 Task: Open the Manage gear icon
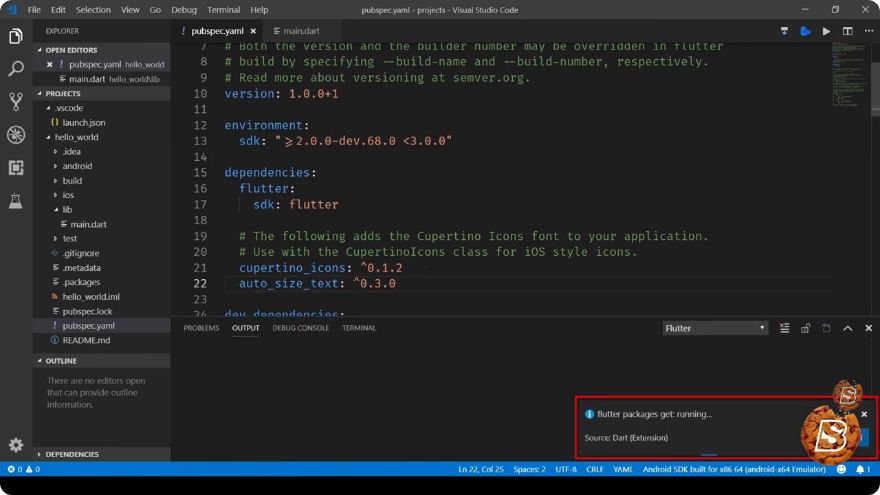pyautogui.click(x=16, y=445)
